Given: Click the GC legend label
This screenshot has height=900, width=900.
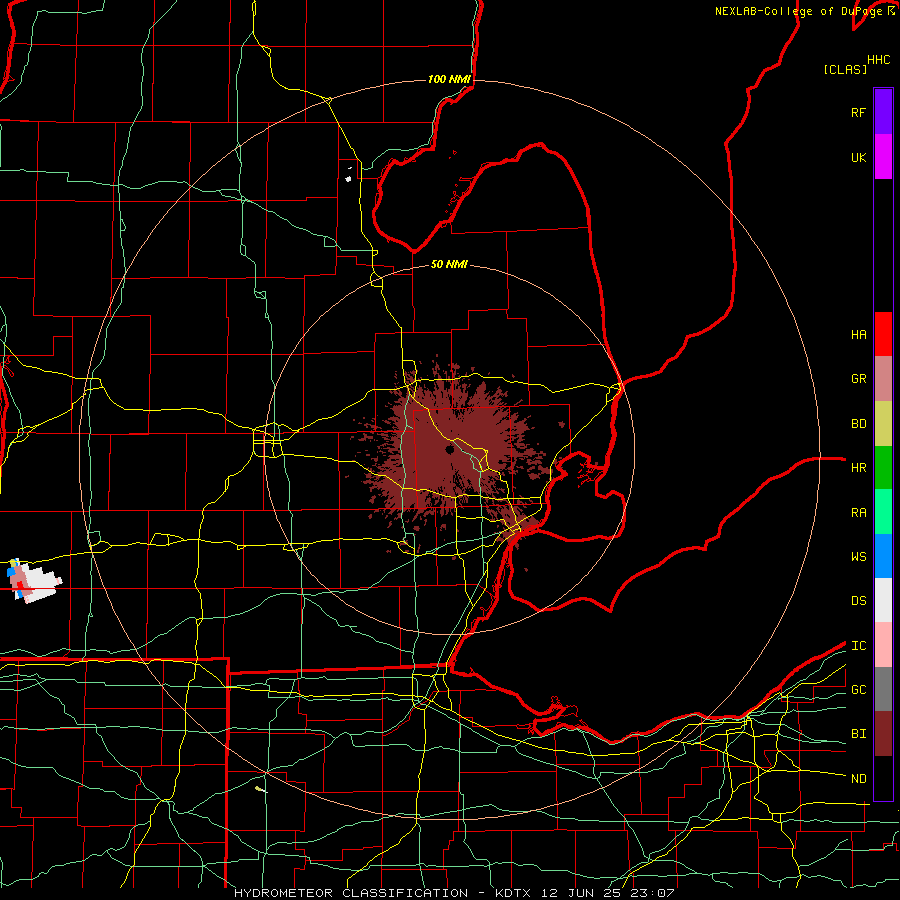Looking at the screenshot, I should pos(858,690).
